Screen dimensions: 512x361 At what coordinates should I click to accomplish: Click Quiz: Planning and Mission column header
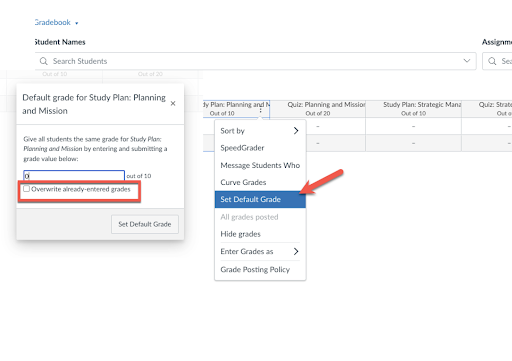pyautogui.click(x=318, y=109)
